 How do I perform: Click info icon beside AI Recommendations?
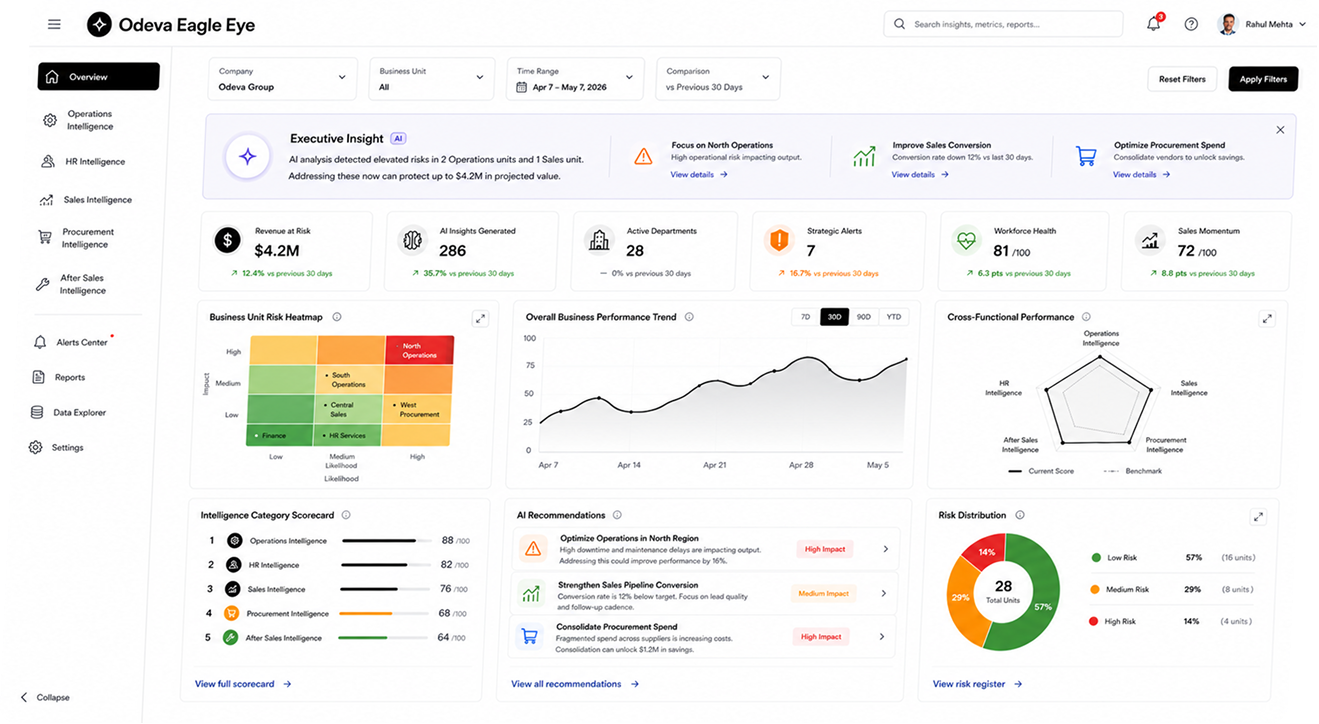pos(617,515)
